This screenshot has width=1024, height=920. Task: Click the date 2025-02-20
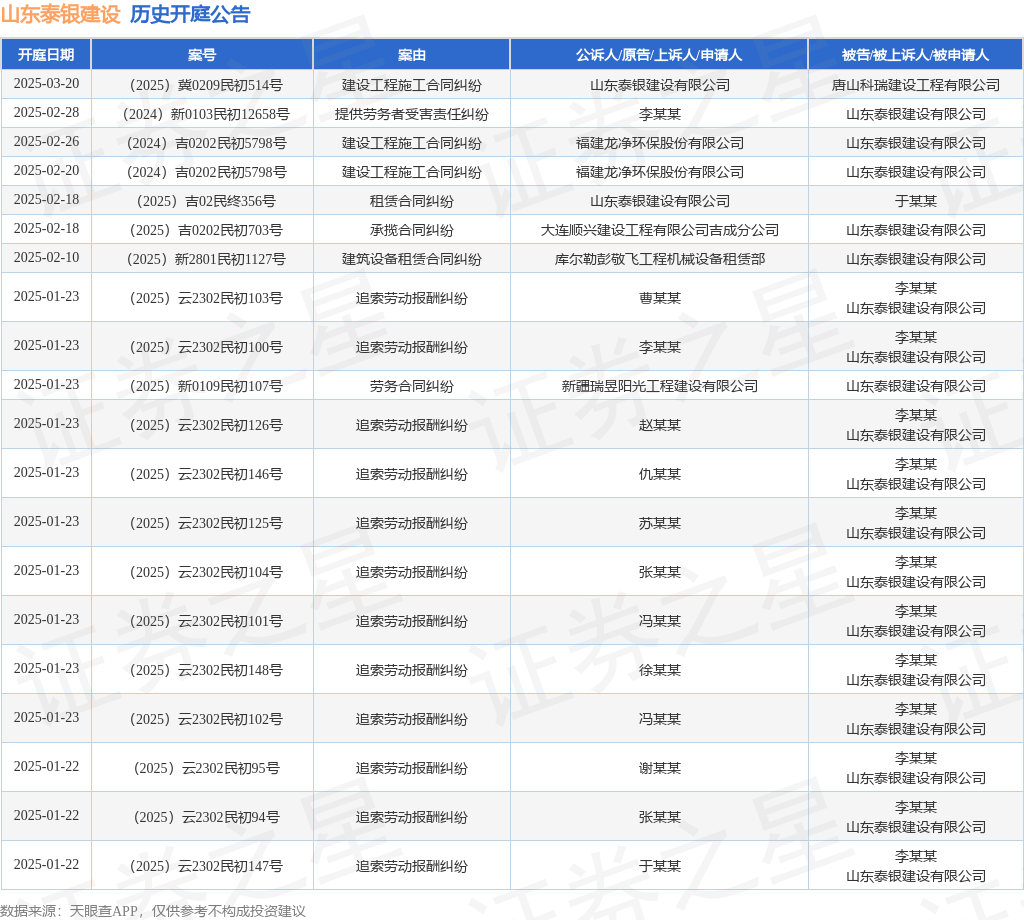[46, 170]
